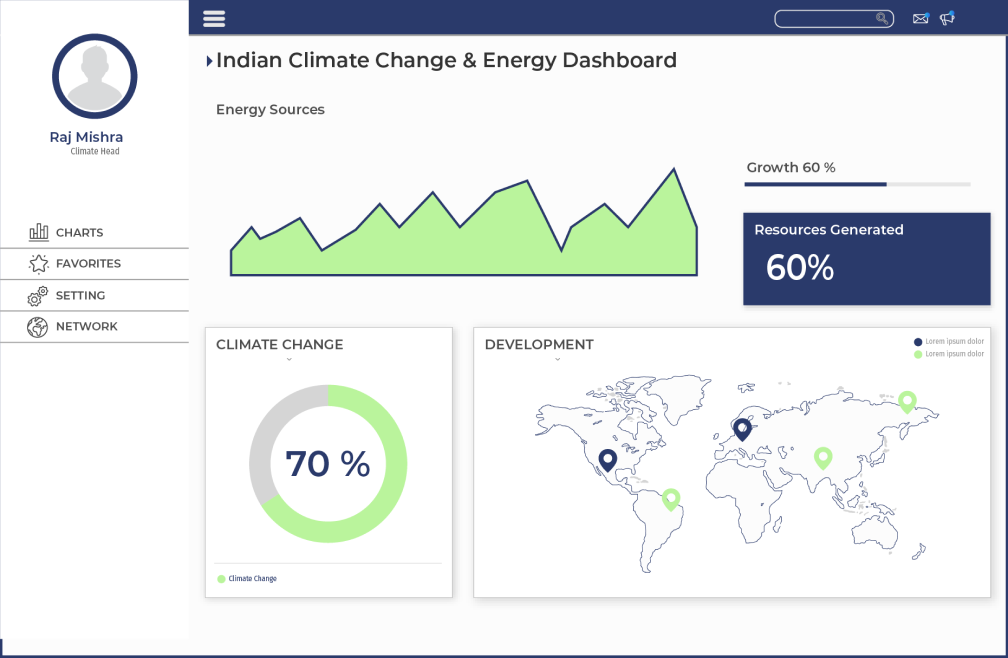Click the gears icon beside Setting
1008x658 pixels.
click(x=38, y=296)
